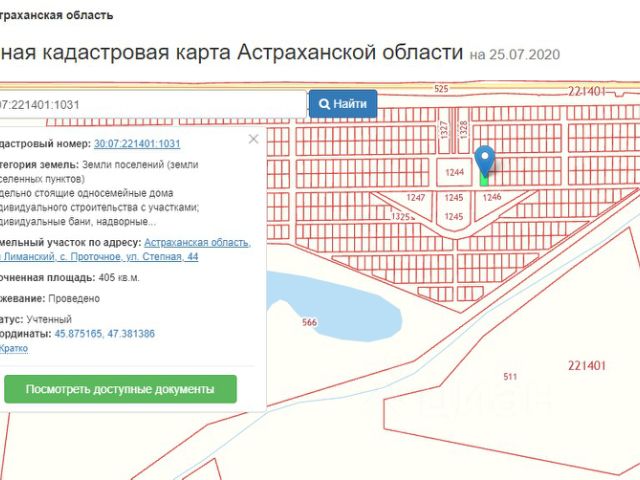Click Посмотреть доступные документы button

point(120,389)
